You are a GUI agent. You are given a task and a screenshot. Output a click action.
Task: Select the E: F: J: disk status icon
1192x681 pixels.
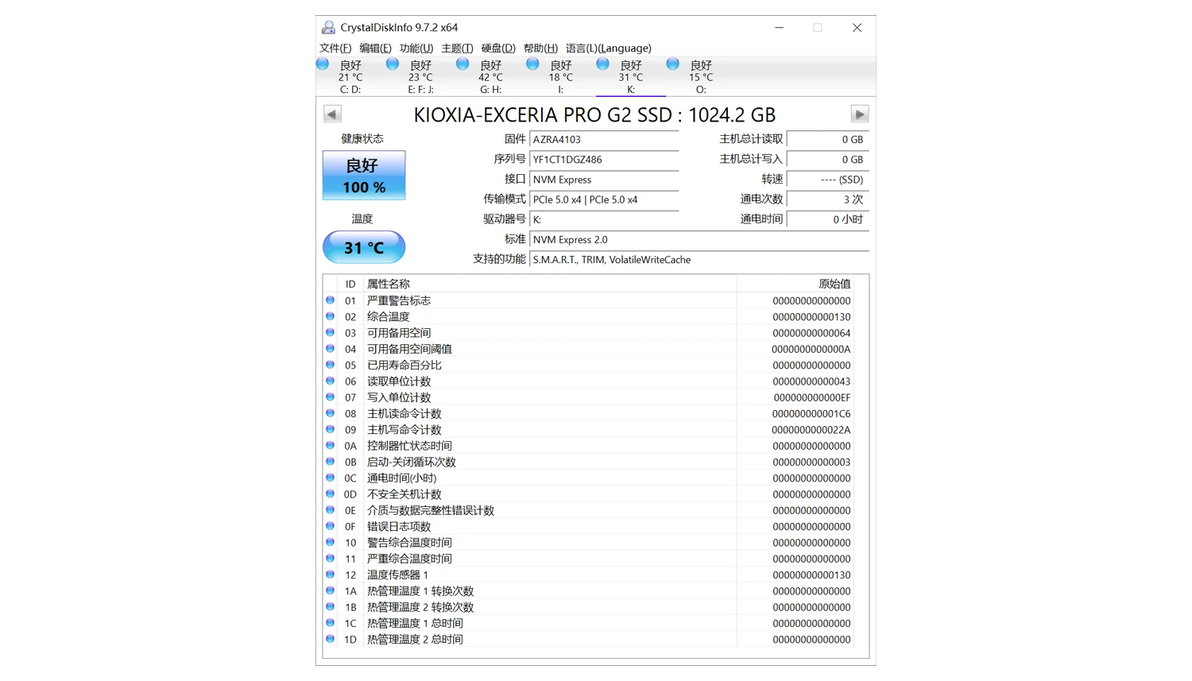point(392,65)
